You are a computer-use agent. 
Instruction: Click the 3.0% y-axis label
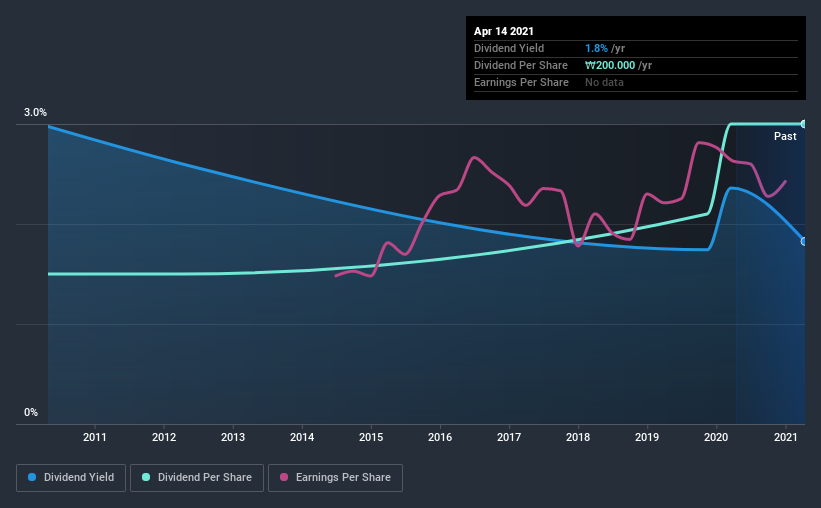[x=35, y=113]
